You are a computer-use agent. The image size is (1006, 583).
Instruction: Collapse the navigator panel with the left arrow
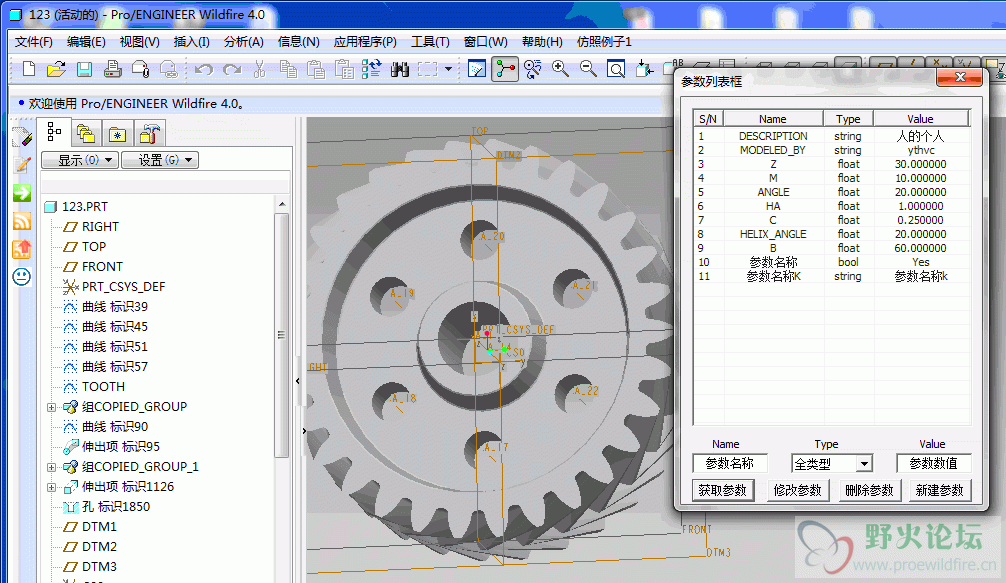pyautogui.click(x=298, y=381)
